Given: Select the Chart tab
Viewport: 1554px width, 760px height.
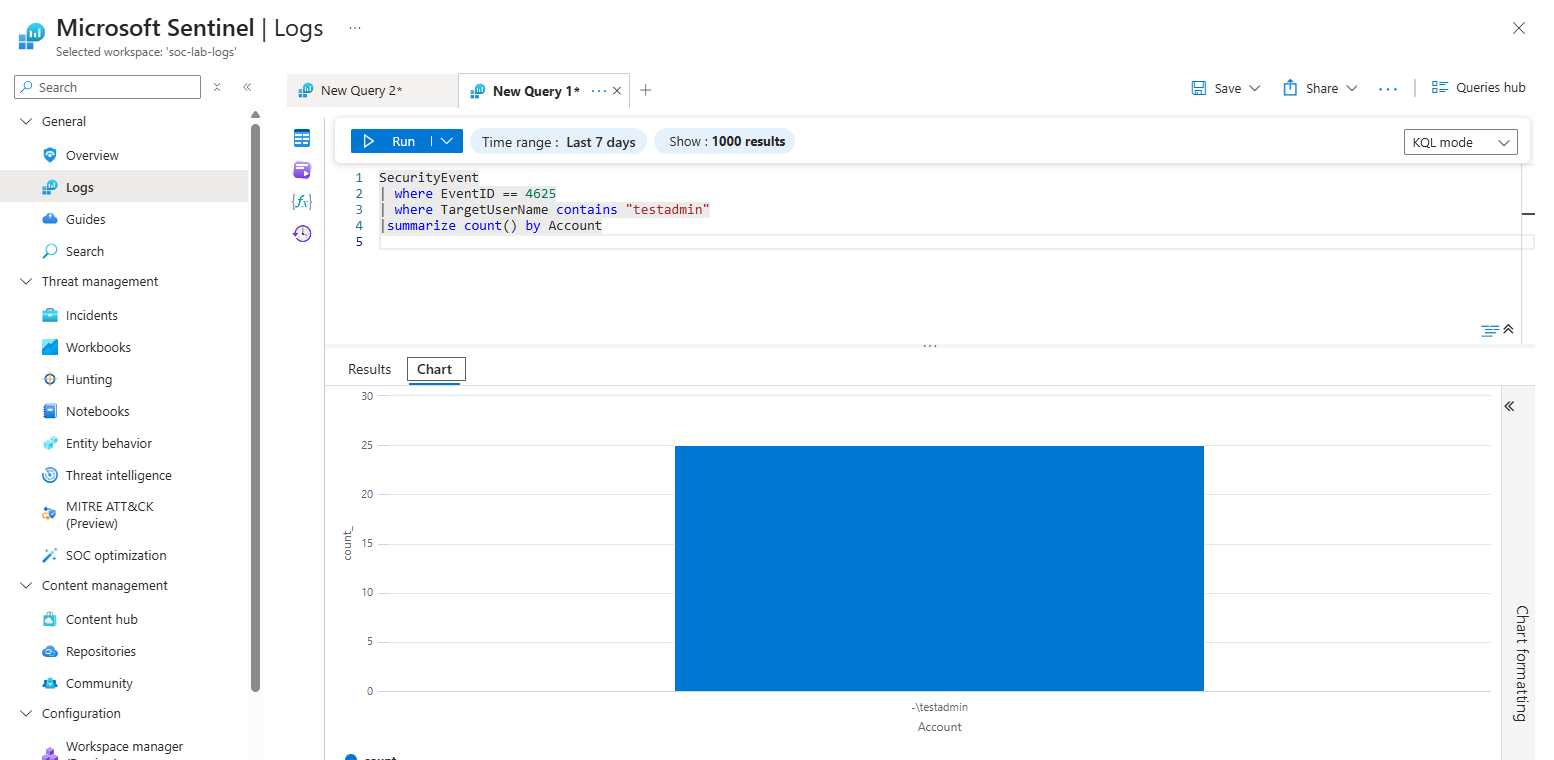Looking at the screenshot, I should tap(435, 369).
